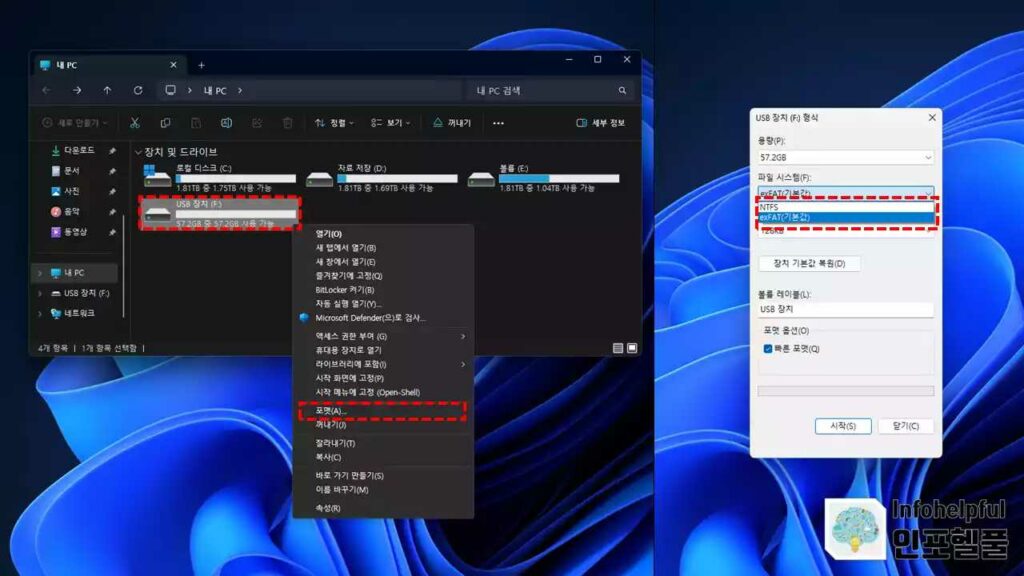The width and height of the screenshot is (1024, 576).
Task: Toggle the 빠른 포맷(Q) checkbox
Action: point(768,349)
